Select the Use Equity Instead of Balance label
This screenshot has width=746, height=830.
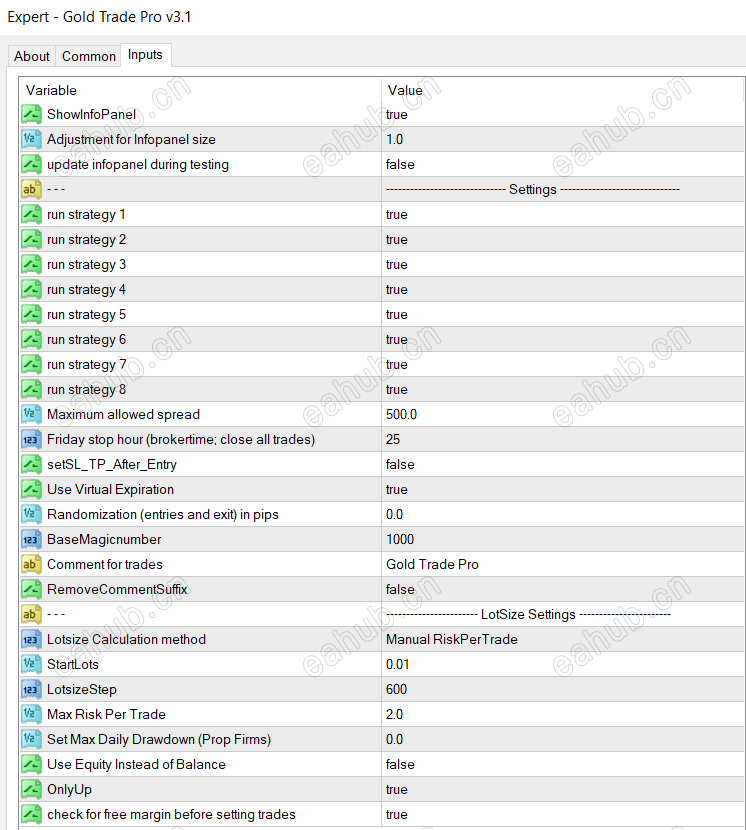(x=136, y=764)
